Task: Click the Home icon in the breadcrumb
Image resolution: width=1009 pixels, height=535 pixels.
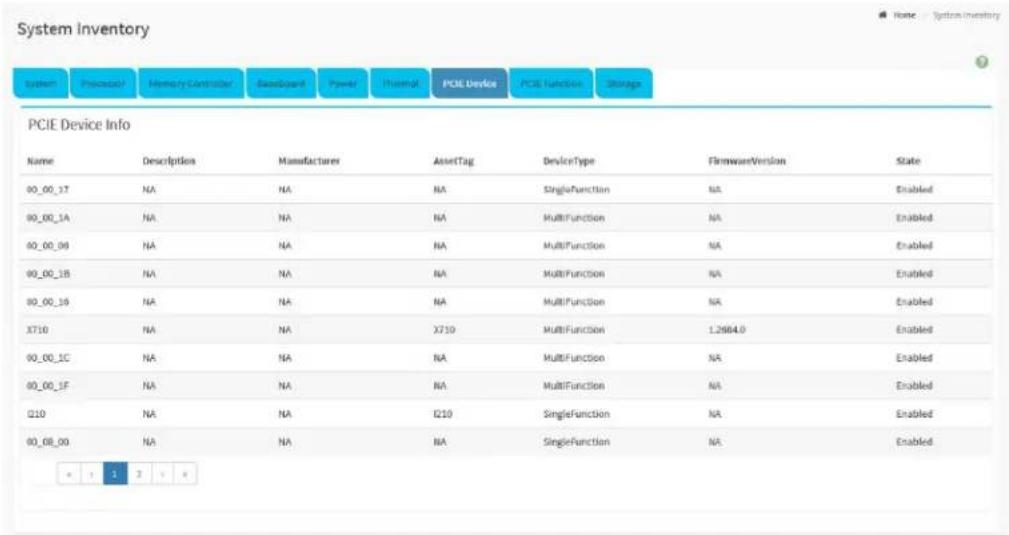Action: (x=883, y=15)
